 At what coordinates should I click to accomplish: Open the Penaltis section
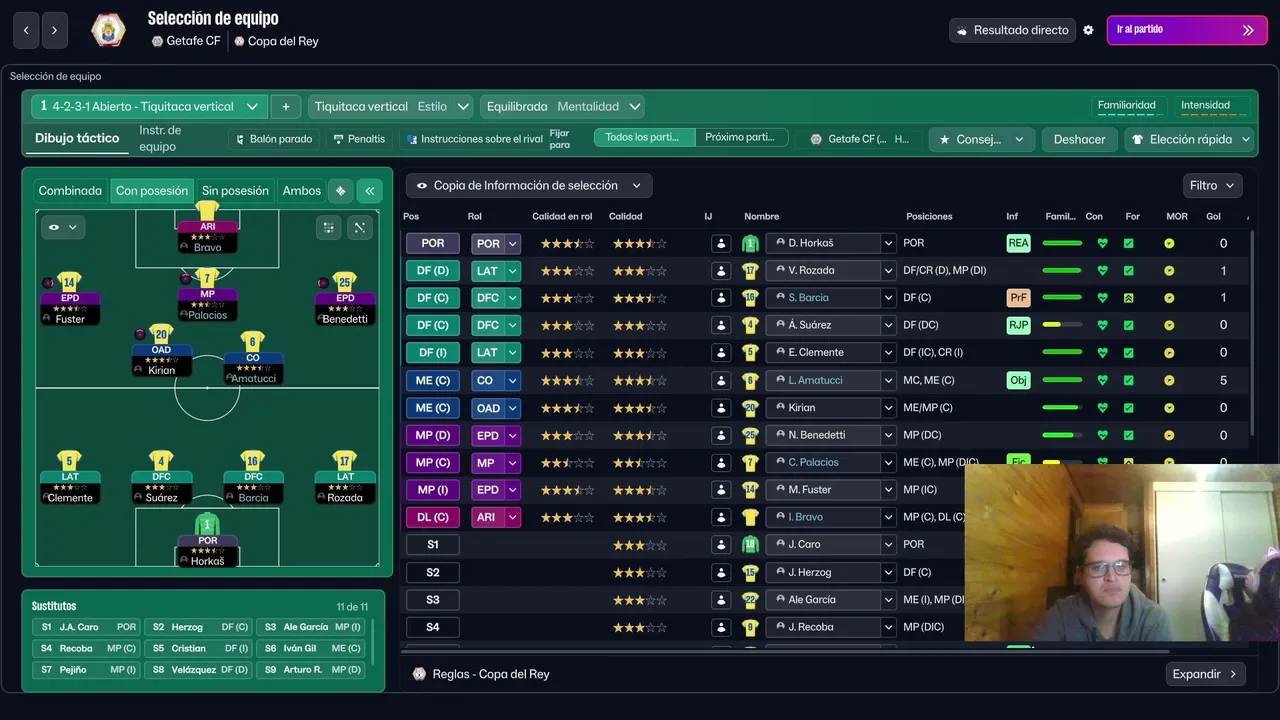point(359,139)
